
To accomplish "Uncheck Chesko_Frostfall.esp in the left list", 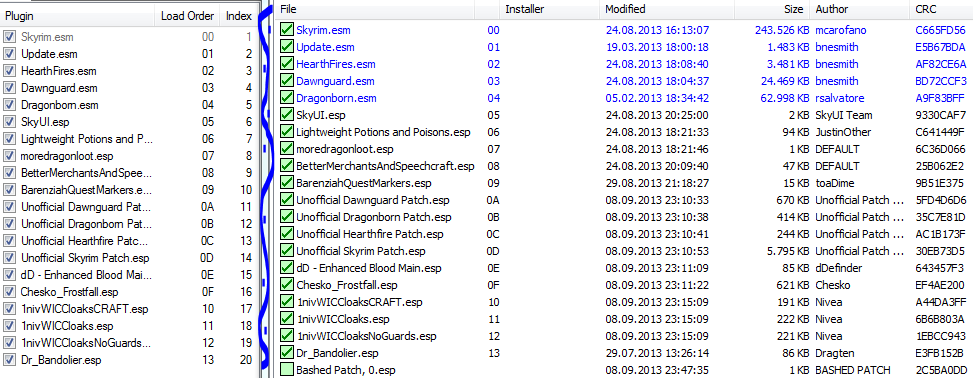I will point(9,292).
